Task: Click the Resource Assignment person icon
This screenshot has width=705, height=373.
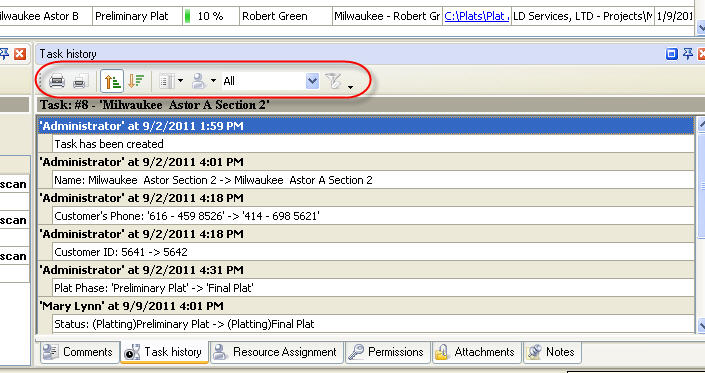Action: (x=220, y=352)
